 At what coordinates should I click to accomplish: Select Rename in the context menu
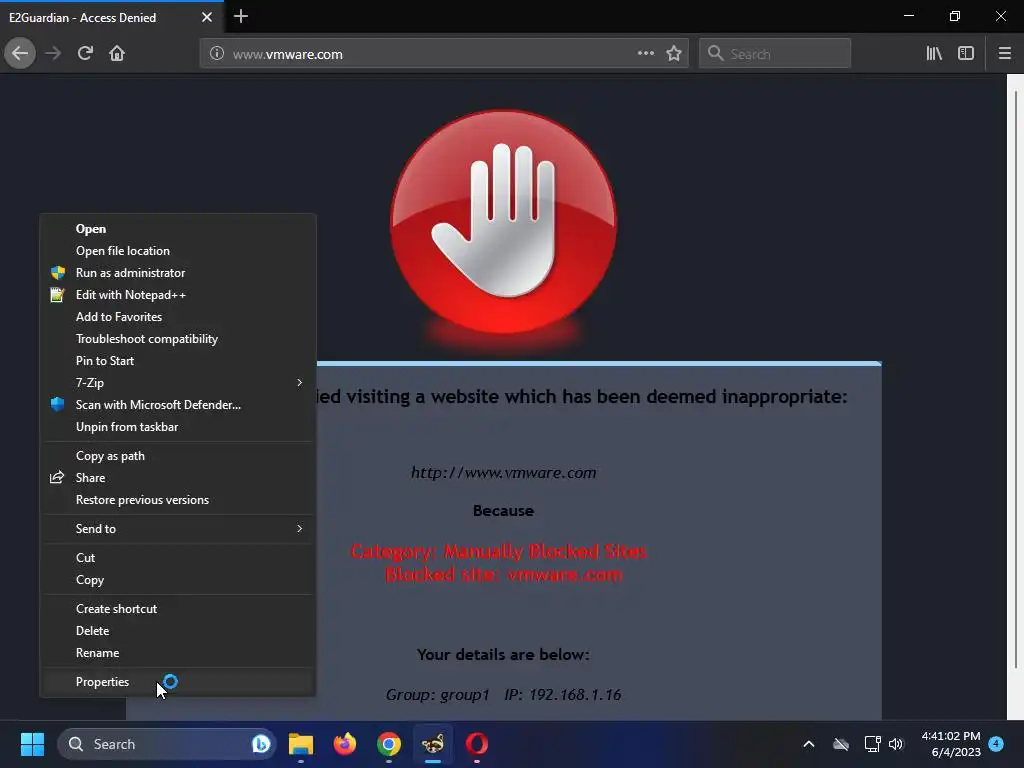point(178,653)
